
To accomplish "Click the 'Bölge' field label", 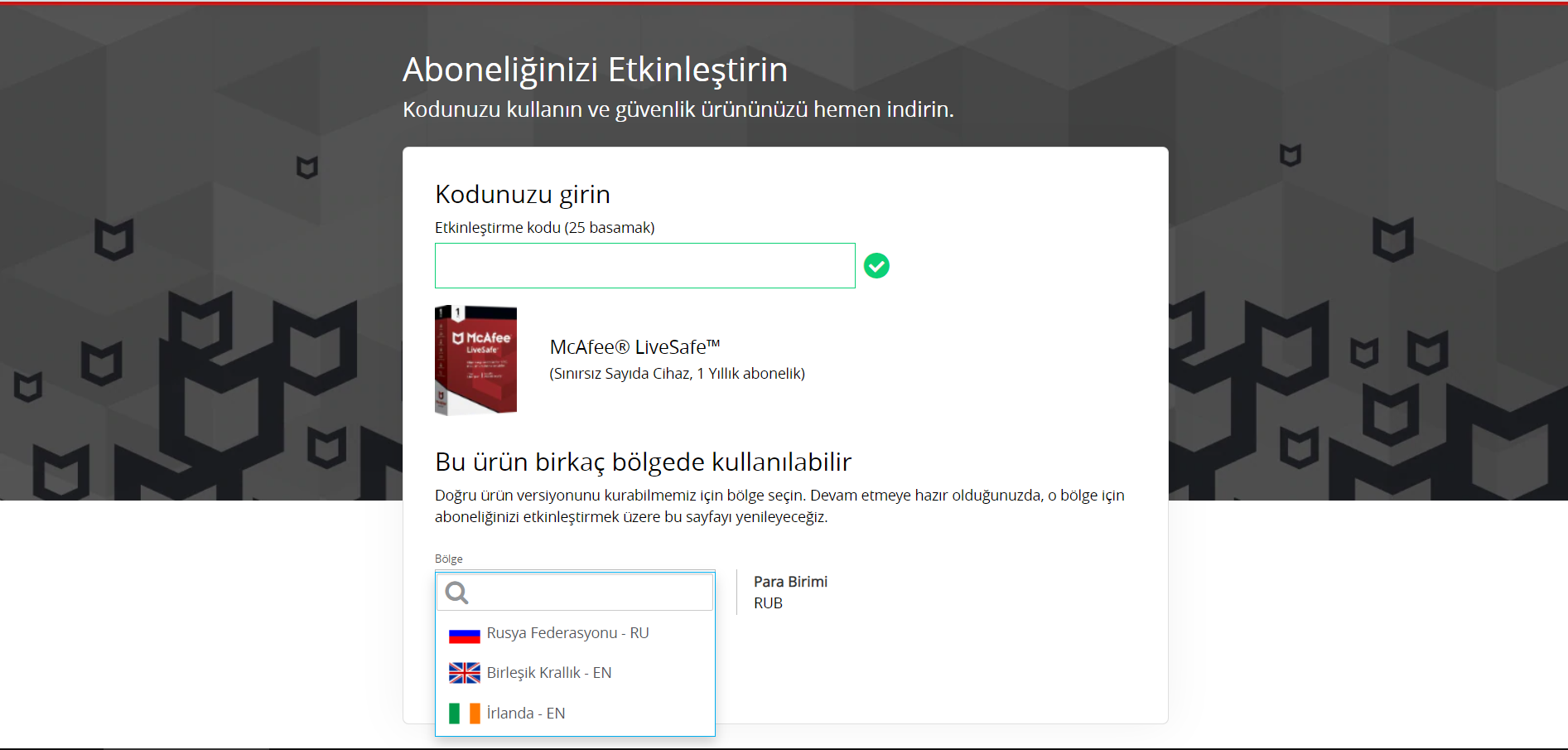I will (449, 559).
